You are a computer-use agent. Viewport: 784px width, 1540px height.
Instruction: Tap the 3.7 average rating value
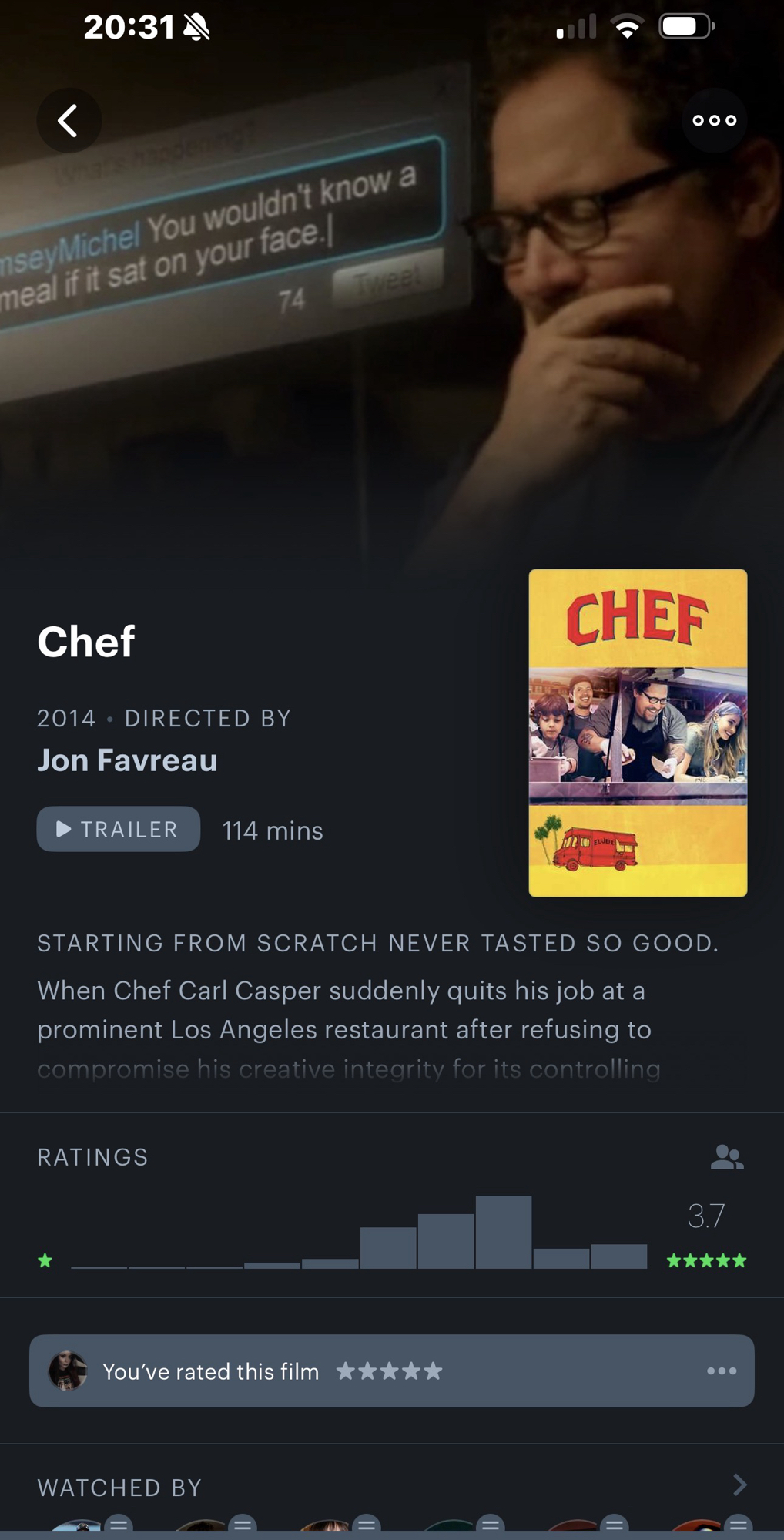point(705,1216)
